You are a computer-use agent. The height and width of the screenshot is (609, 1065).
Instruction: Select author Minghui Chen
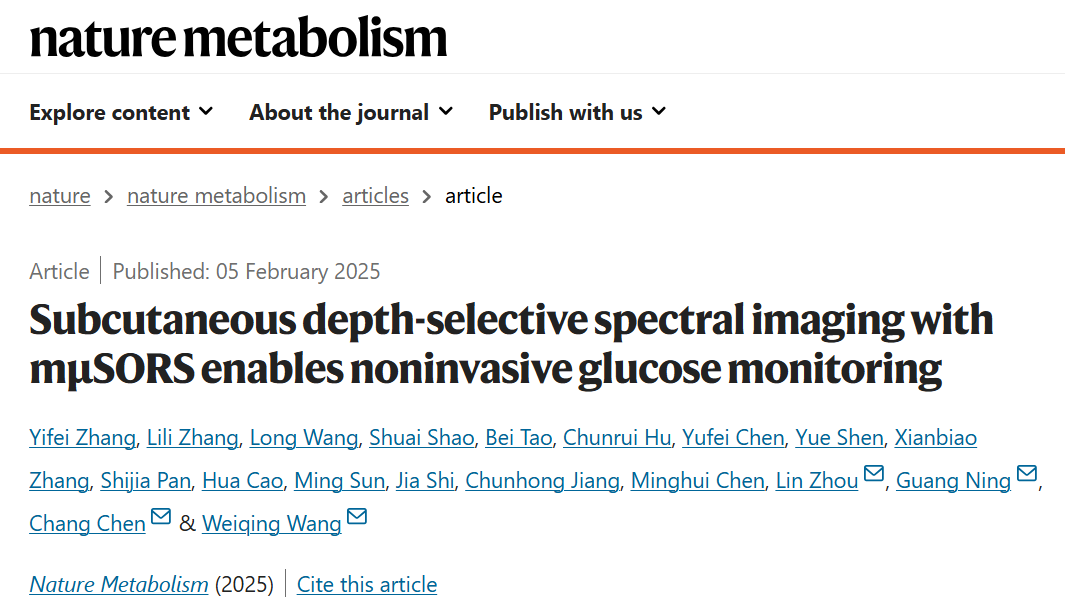[698, 481]
